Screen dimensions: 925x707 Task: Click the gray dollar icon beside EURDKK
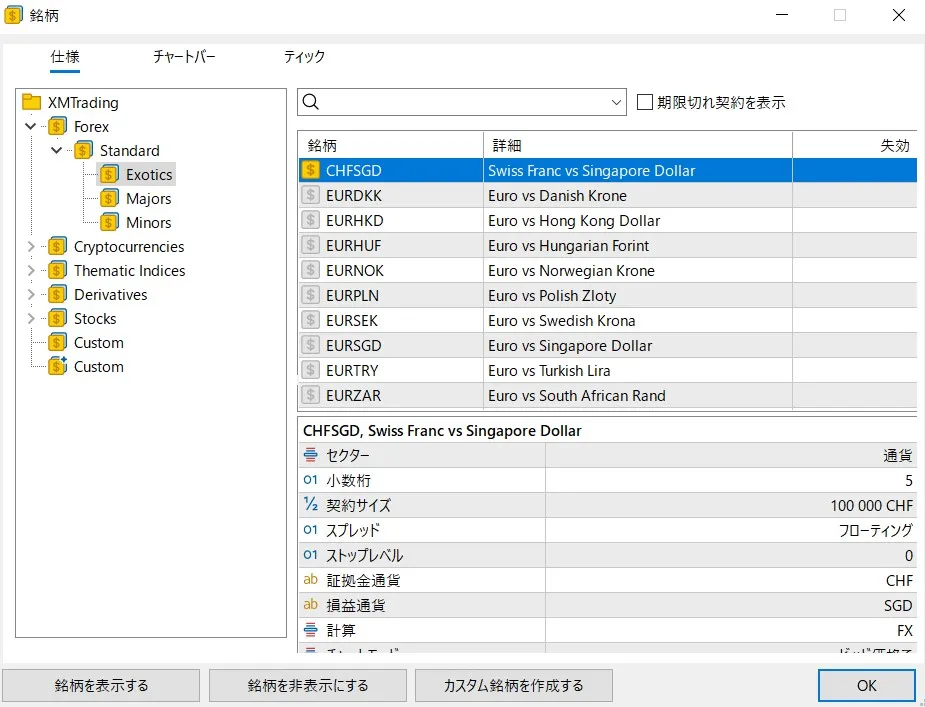click(x=311, y=196)
